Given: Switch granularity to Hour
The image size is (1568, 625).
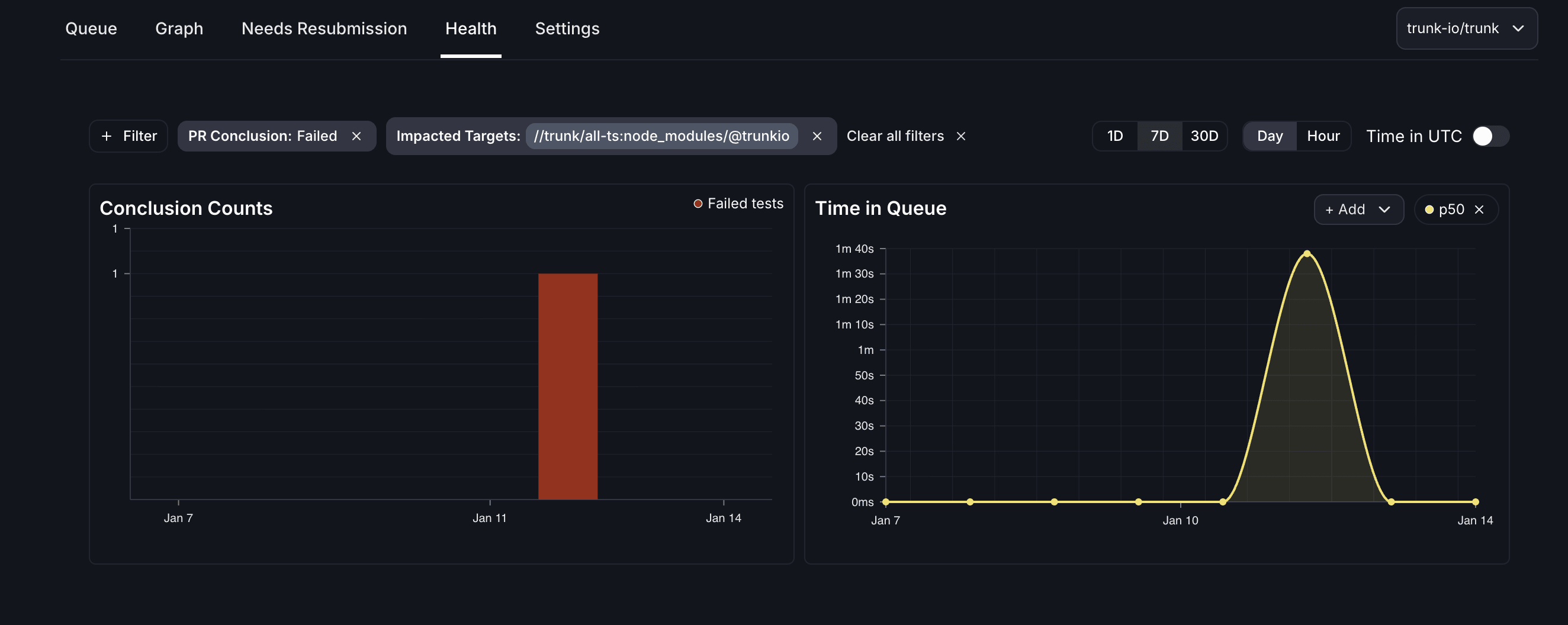Looking at the screenshot, I should pyautogui.click(x=1323, y=136).
